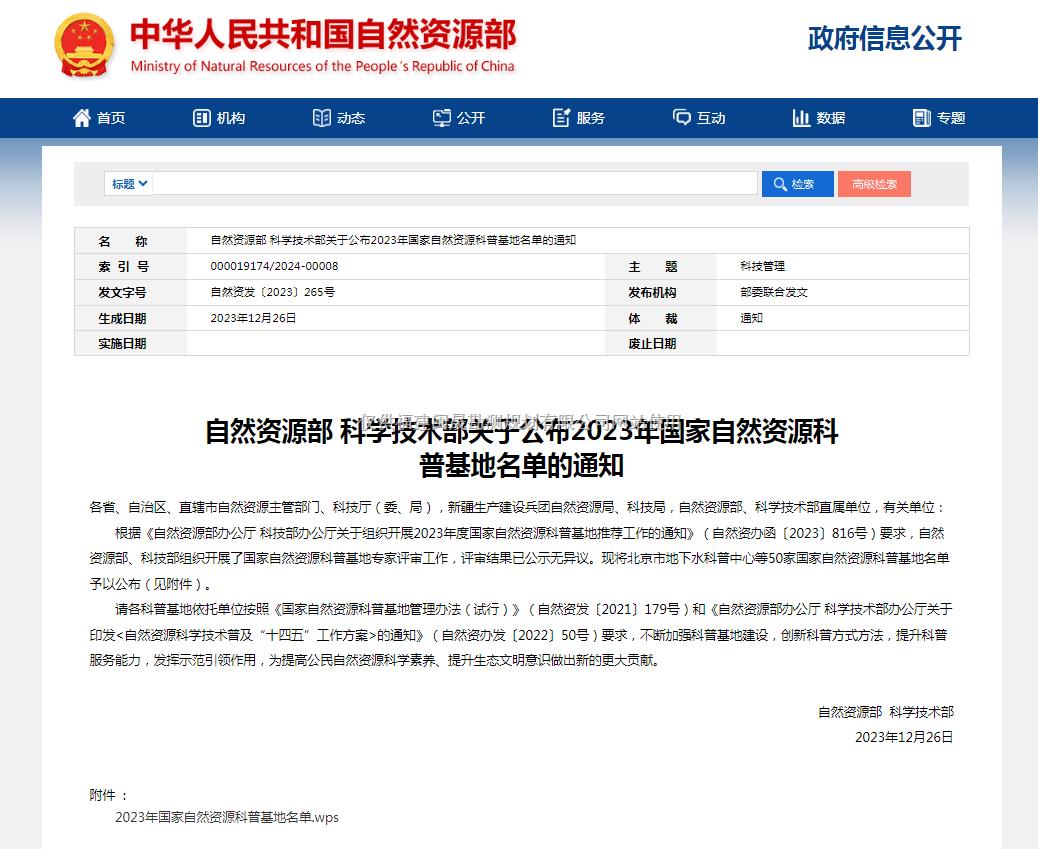
Task: Open the 数据 menu item
Action: click(x=819, y=118)
